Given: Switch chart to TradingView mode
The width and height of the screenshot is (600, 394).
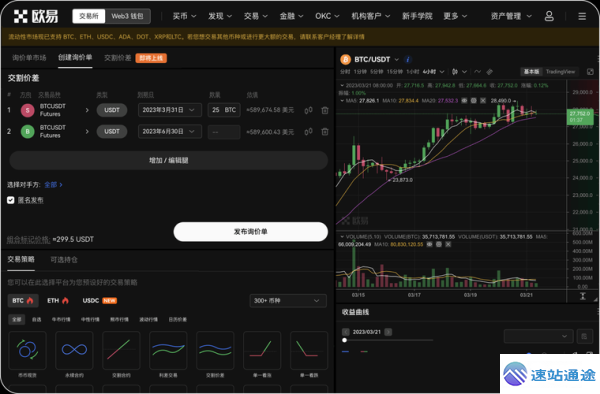Looking at the screenshot, I should 561,72.
